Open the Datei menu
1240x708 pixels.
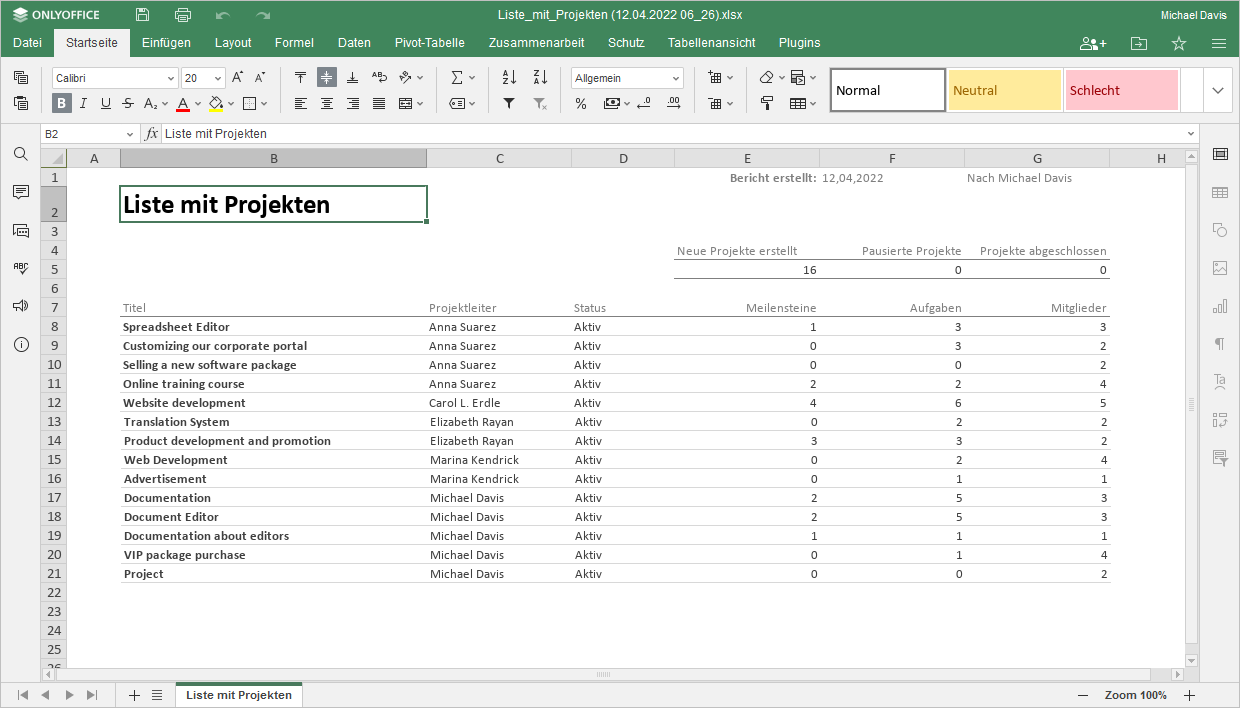point(27,43)
